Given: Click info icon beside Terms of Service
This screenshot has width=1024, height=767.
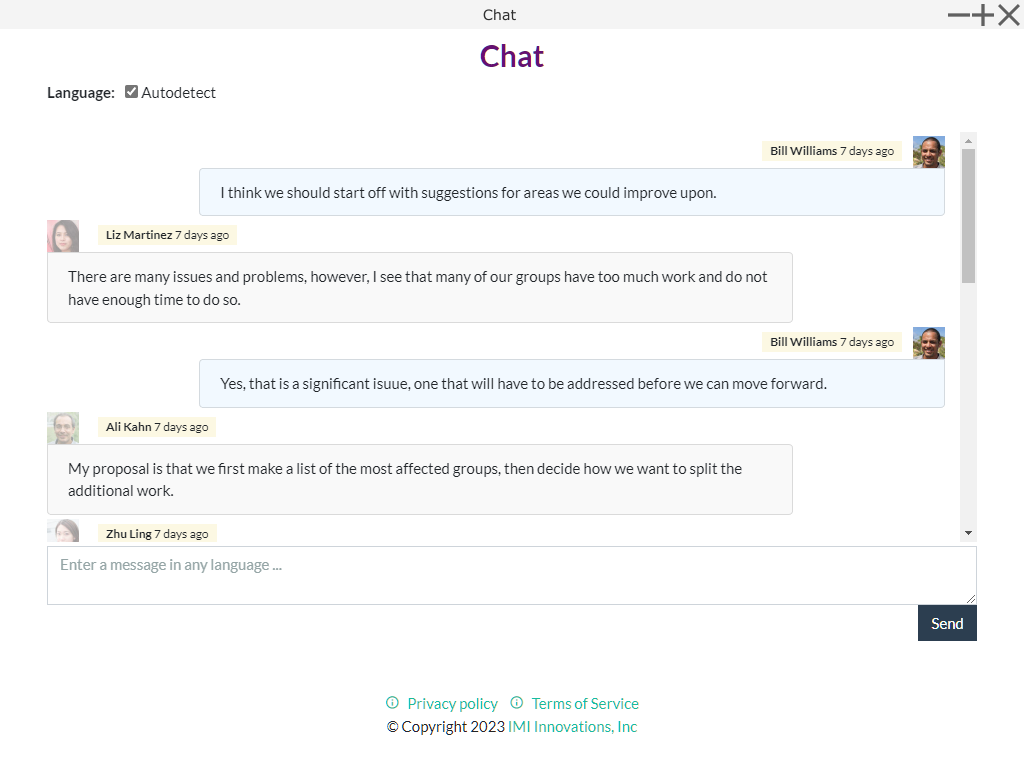Looking at the screenshot, I should [x=516, y=703].
